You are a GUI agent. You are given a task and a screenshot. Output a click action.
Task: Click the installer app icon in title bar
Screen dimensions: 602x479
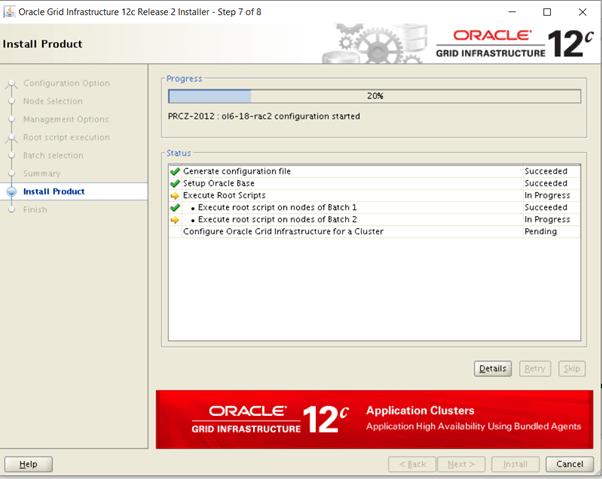(10, 12)
